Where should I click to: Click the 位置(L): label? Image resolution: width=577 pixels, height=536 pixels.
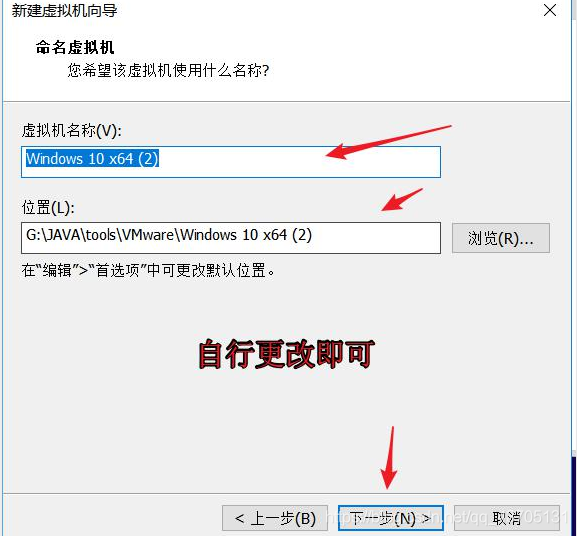(x=48, y=207)
